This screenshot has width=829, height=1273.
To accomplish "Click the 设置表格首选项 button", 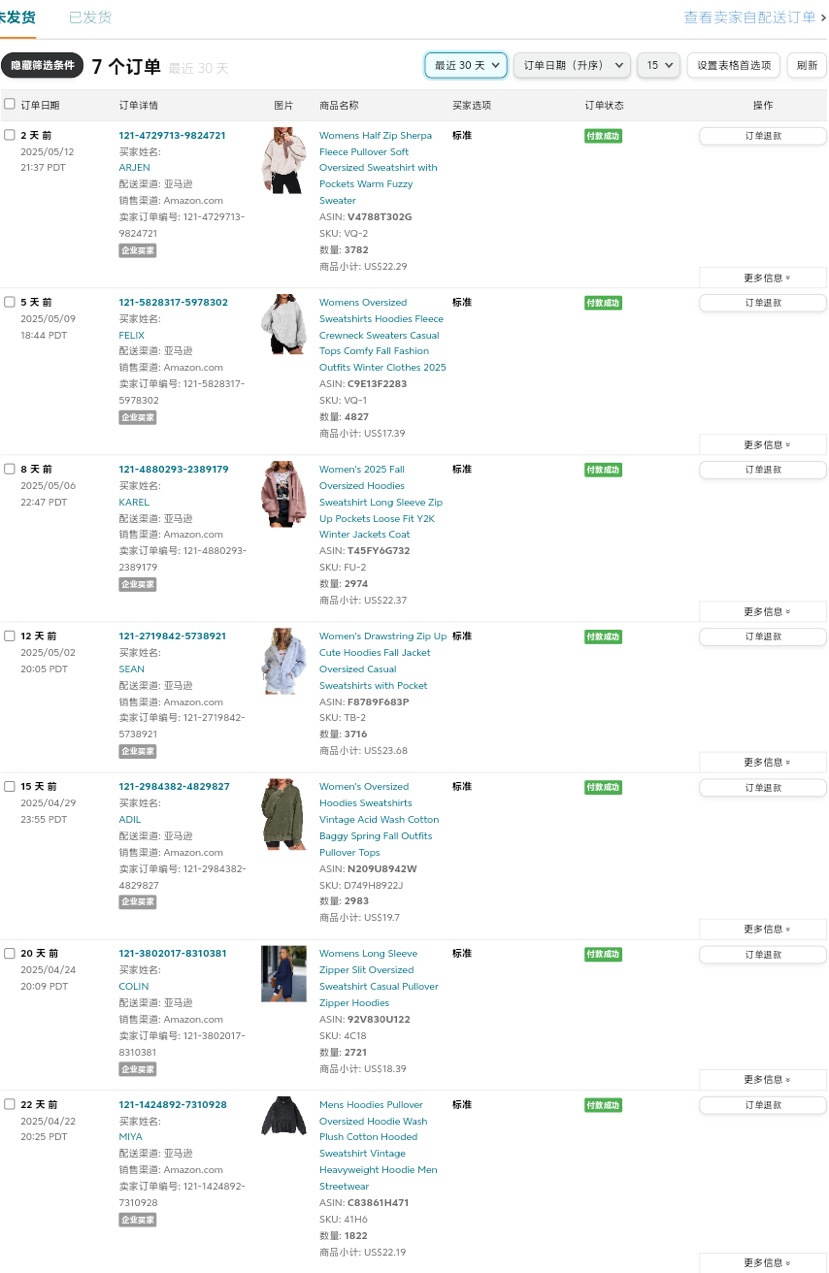I will pos(732,63).
